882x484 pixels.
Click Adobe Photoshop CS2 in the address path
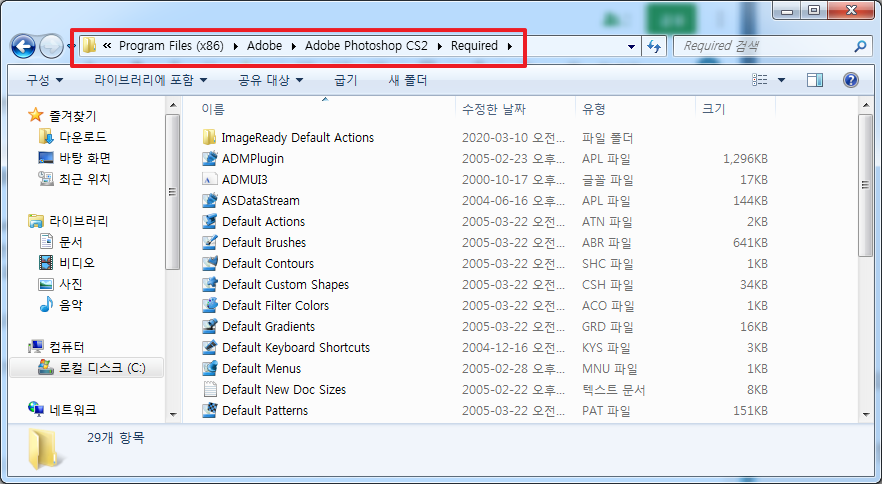(366, 46)
